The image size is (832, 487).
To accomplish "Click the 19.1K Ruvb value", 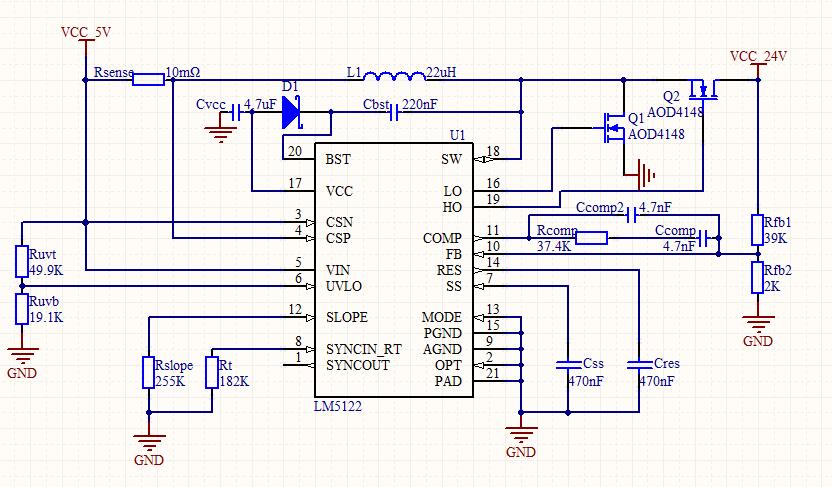I will (46, 318).
